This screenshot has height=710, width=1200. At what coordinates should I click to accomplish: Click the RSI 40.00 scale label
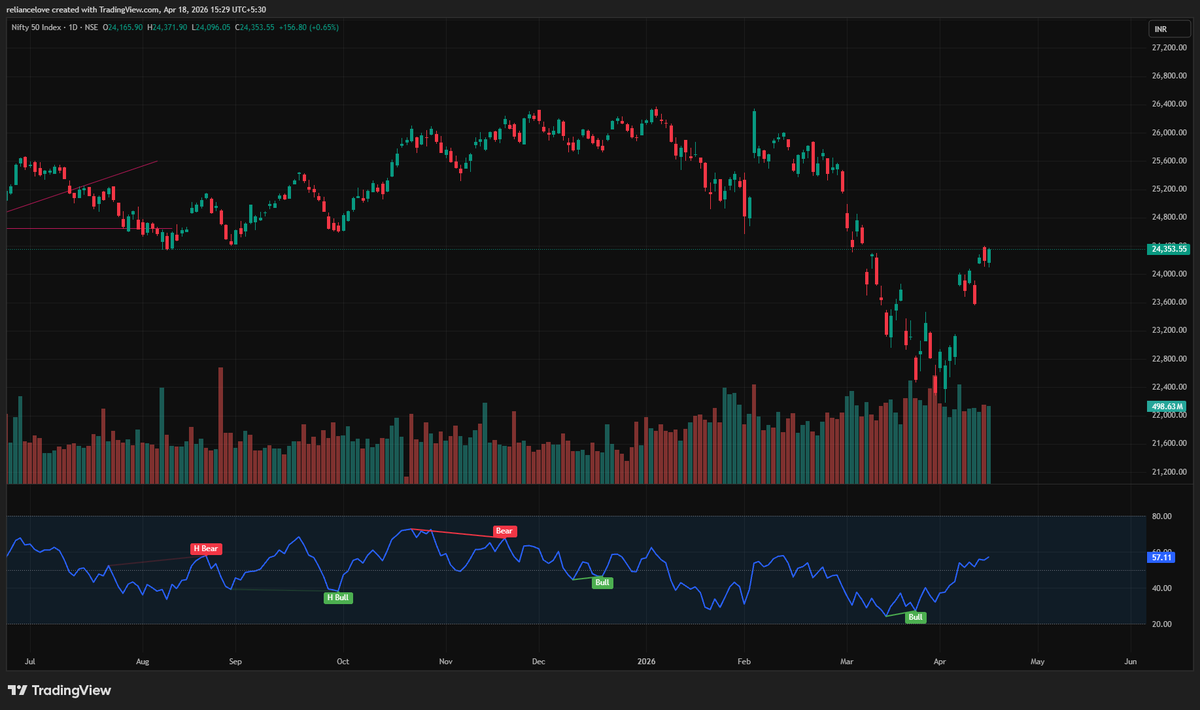point(1161,589)
